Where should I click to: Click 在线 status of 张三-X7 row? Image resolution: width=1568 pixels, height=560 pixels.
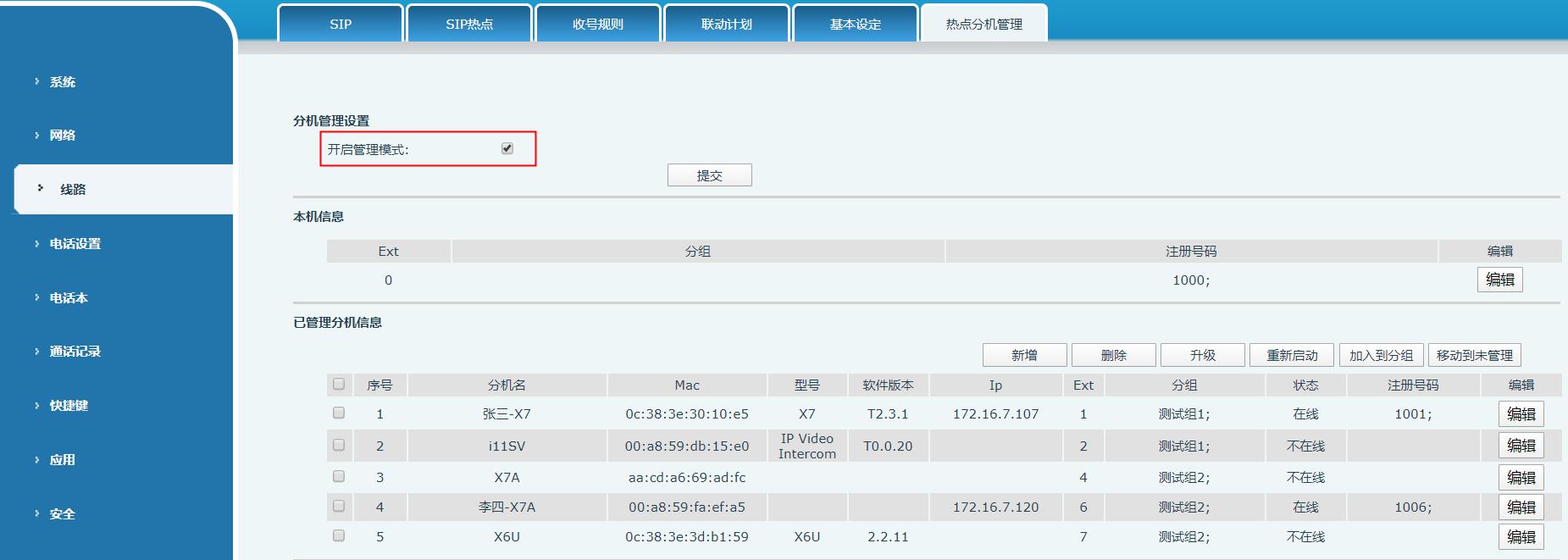coord(1305,414)
